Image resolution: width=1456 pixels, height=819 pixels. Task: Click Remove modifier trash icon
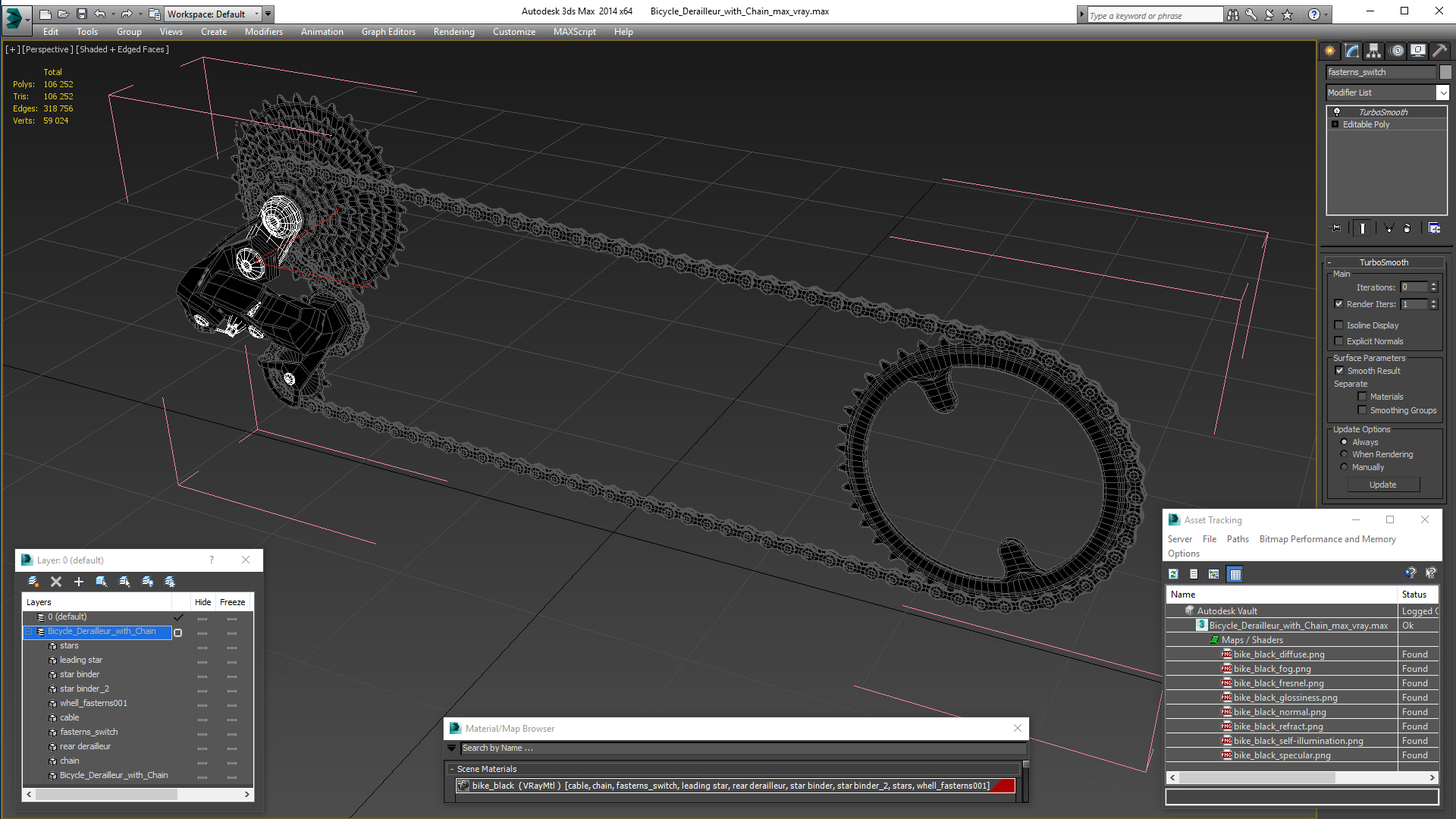point(1407,227)
